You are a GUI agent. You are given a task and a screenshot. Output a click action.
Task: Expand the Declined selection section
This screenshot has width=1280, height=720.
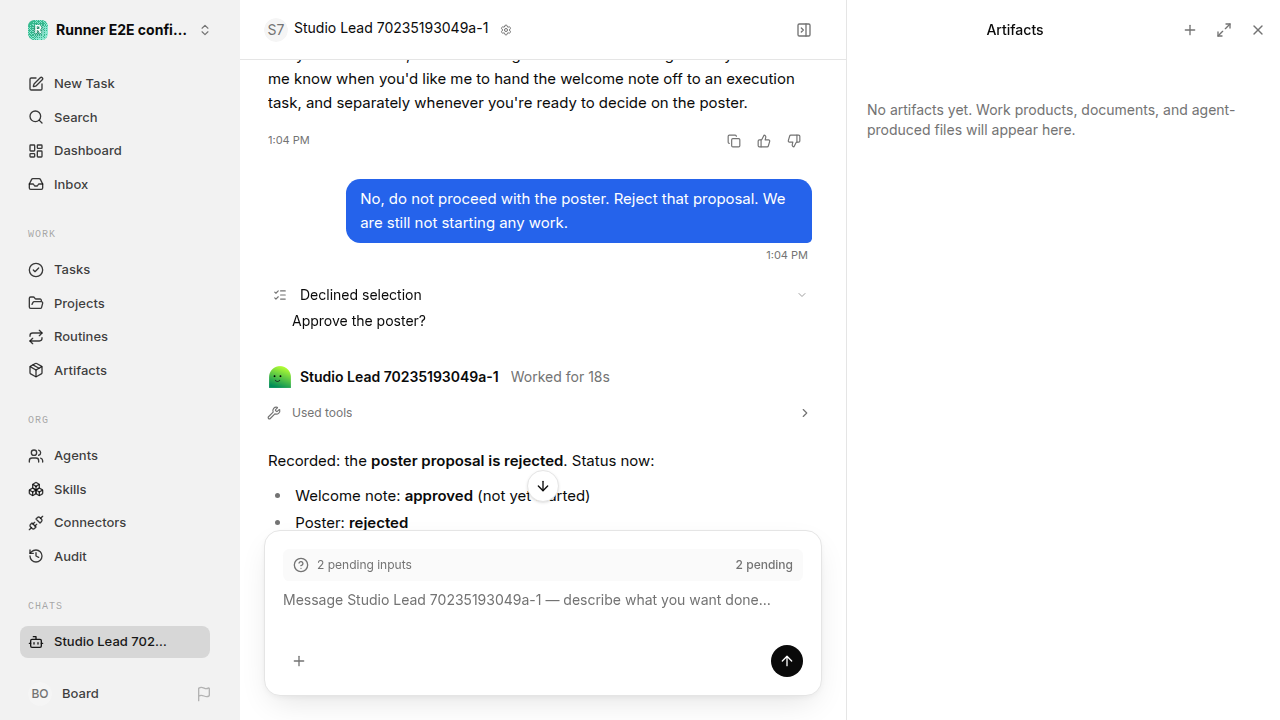(x=540, y=295)
